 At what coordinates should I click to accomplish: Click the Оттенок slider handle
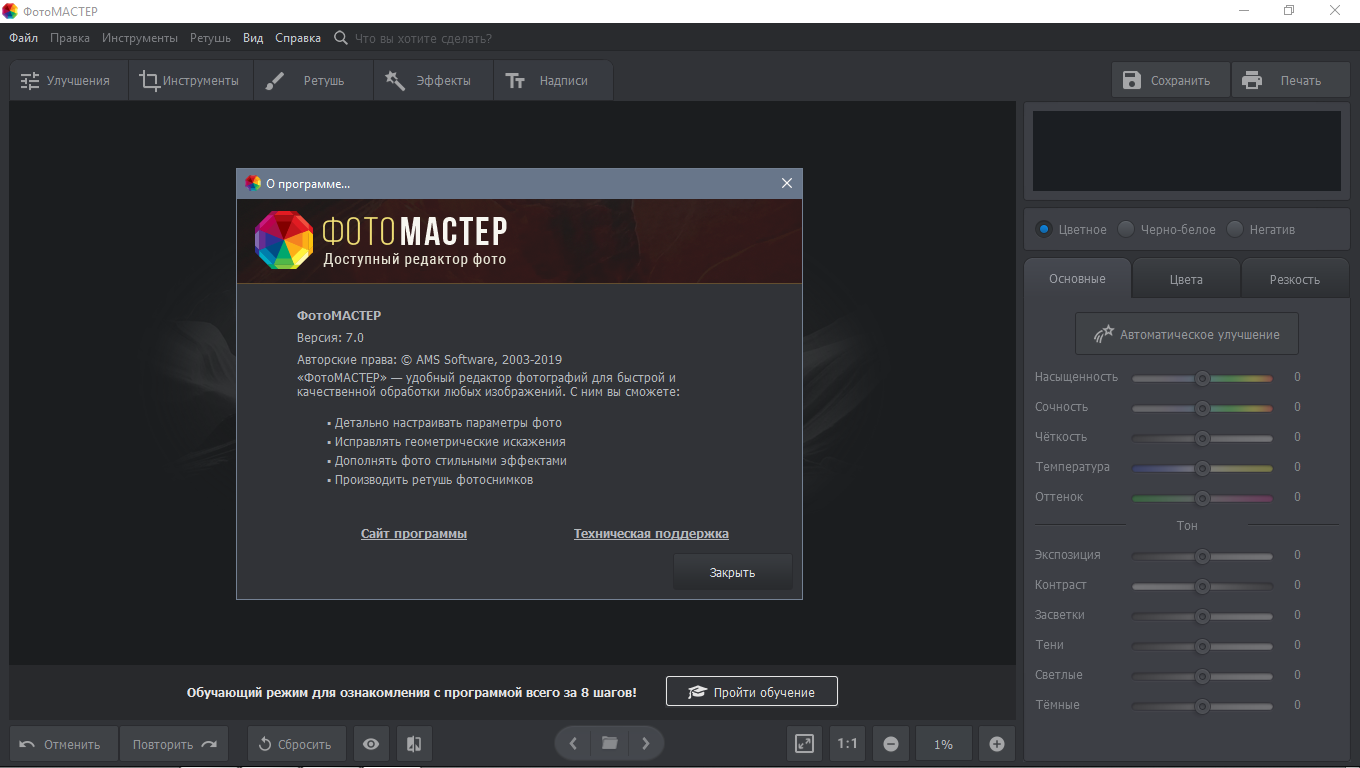(1202, 498)
